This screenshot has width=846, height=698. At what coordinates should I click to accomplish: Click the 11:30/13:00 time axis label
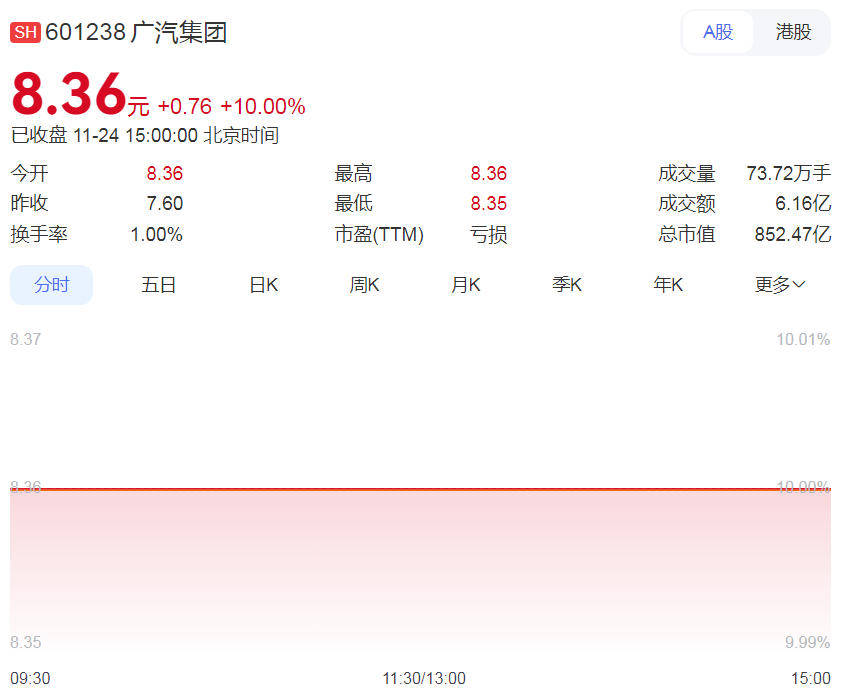(424, 678)
